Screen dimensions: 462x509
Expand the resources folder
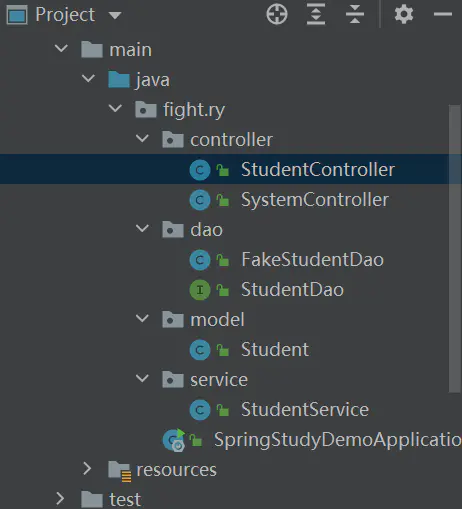tap(87, 469)
